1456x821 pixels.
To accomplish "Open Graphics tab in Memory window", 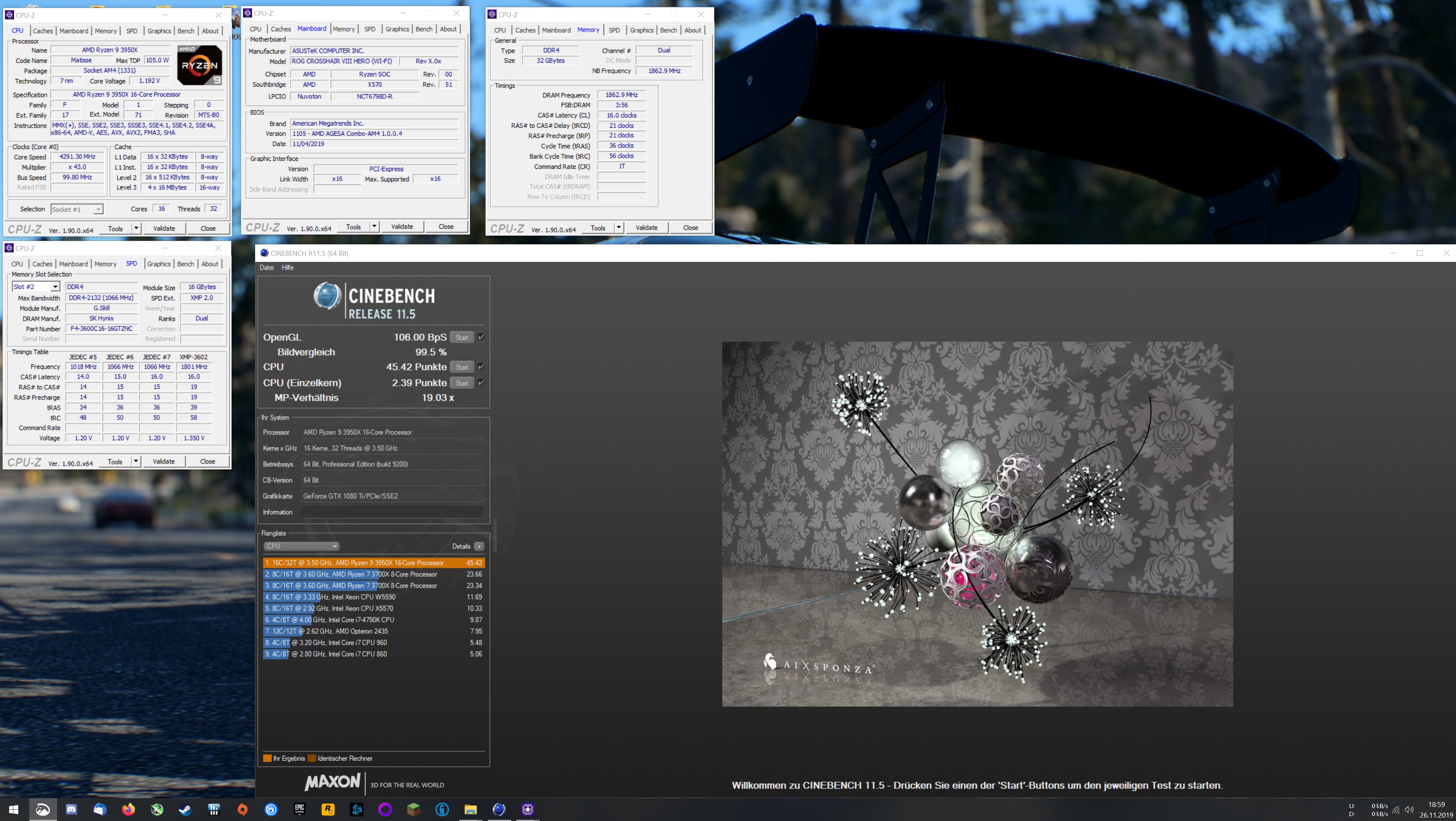I will [x=641, y=30].
